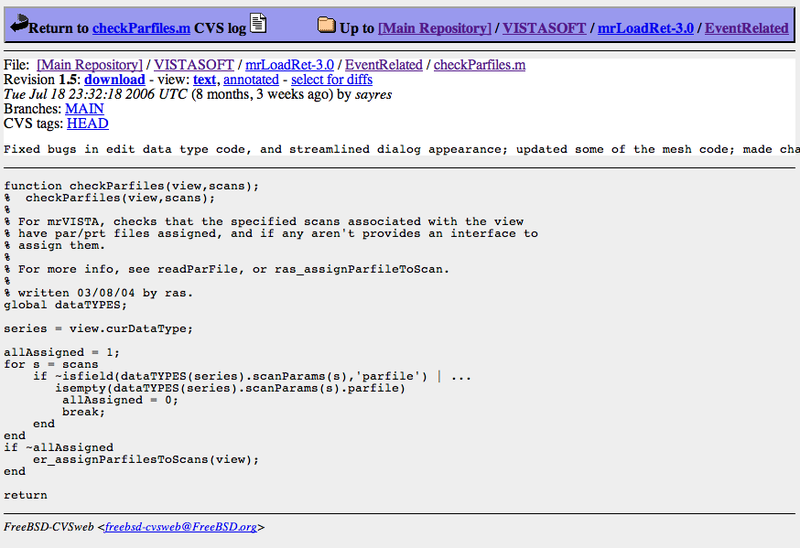Click the folder icon beside Up to

click(326, 26)
